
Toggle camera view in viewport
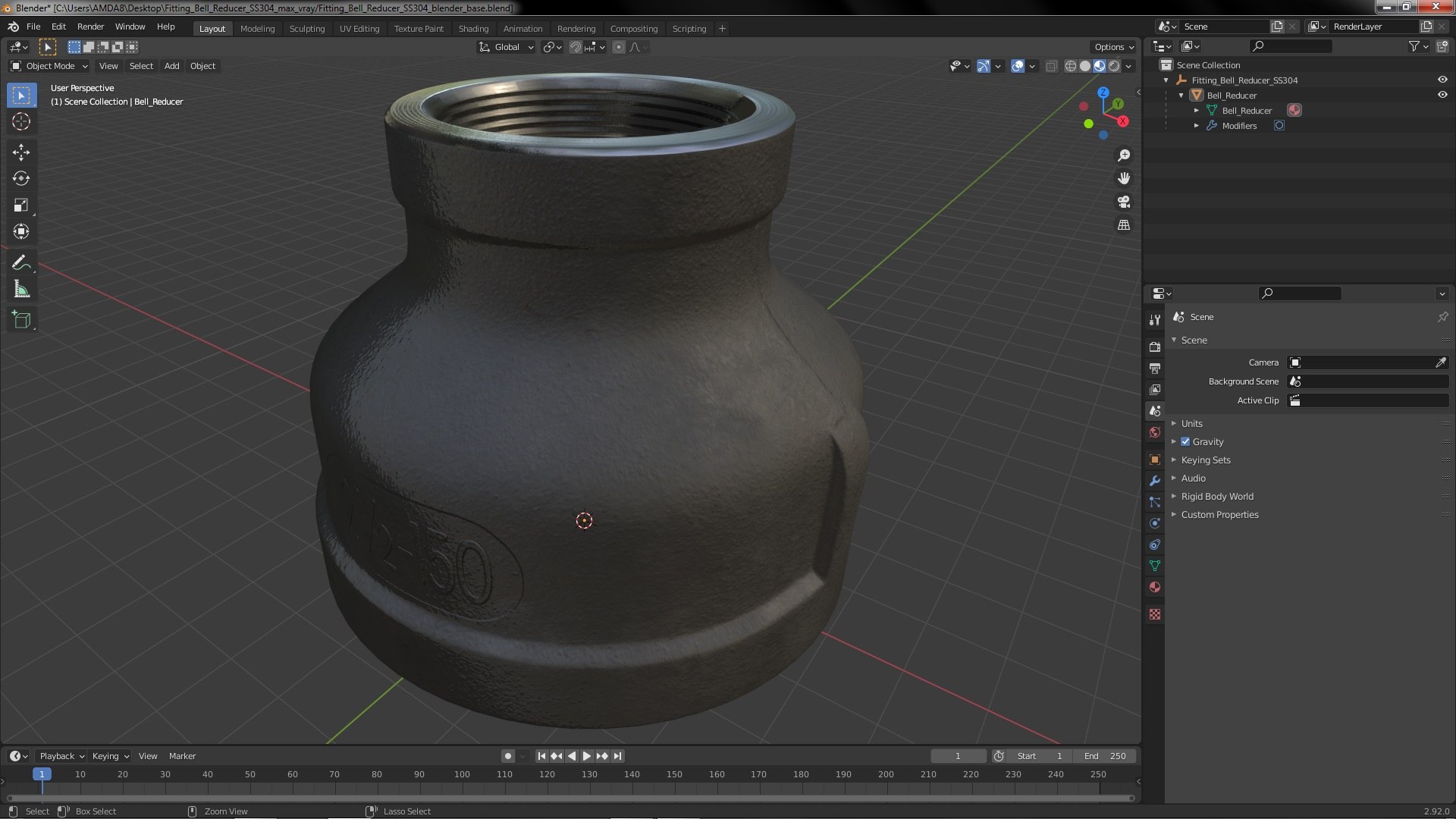[1124, 202]
